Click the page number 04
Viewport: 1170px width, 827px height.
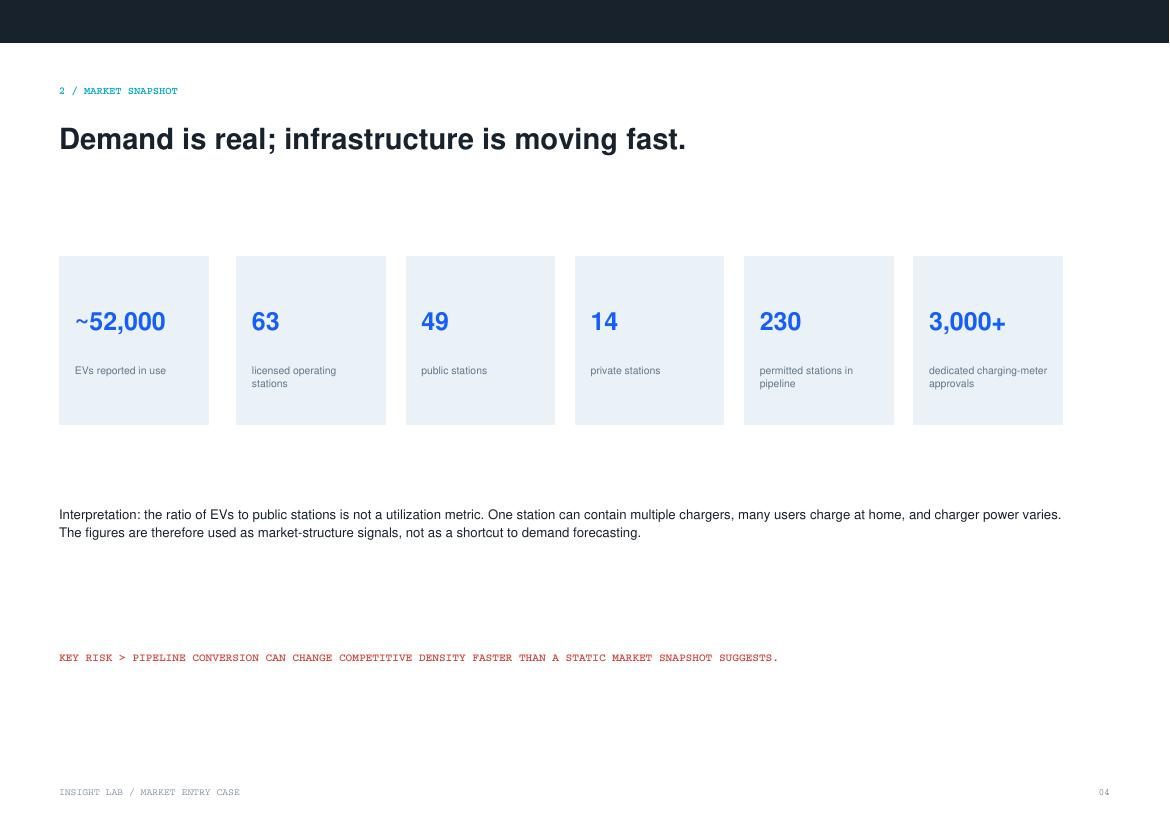pos(1104,792)
